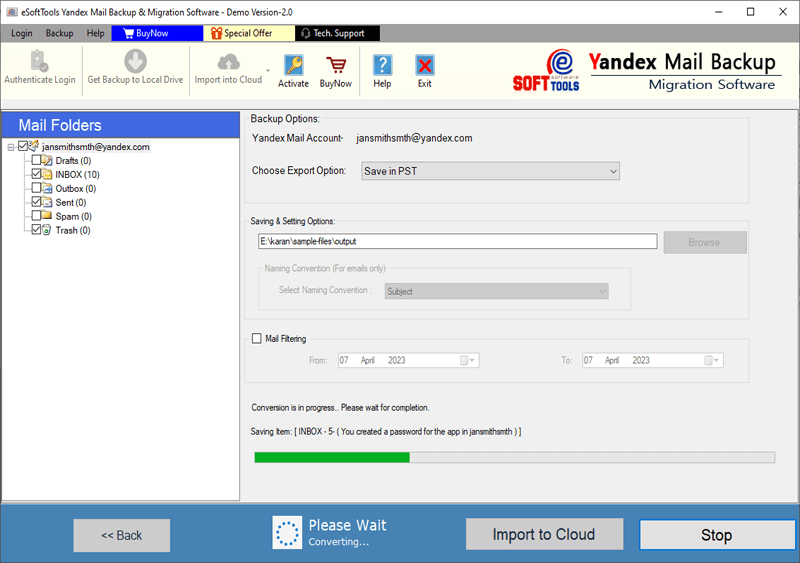Click the eSoftTools logo
Viewport: 800px width, 563px height.
coord(546,71)
